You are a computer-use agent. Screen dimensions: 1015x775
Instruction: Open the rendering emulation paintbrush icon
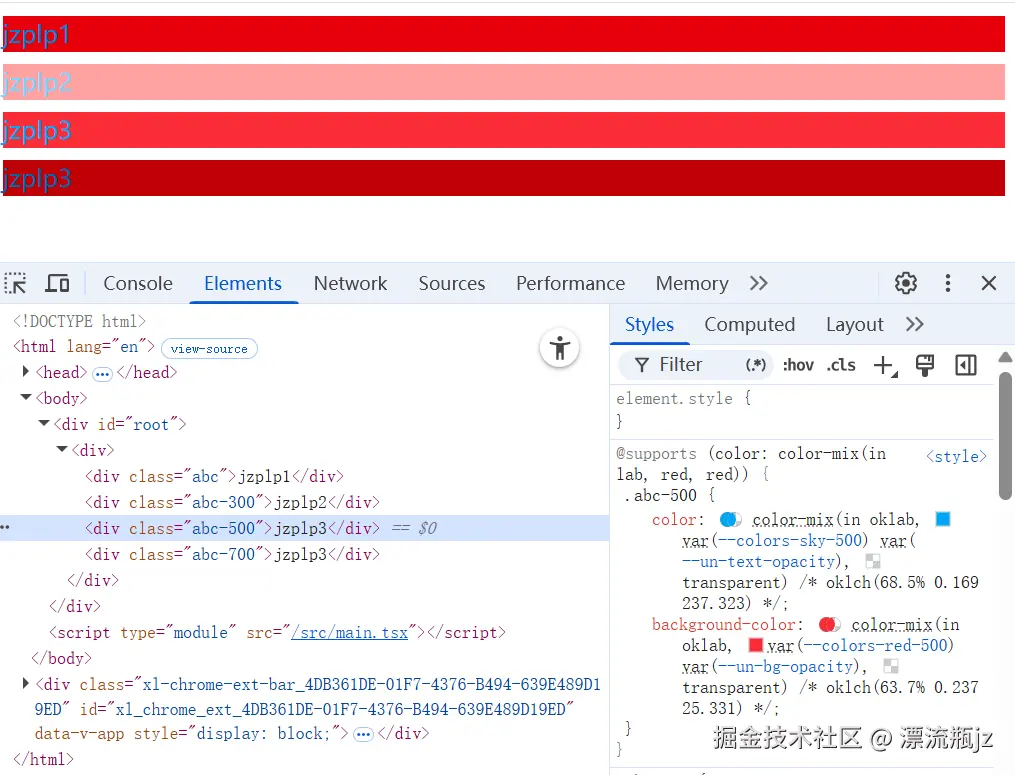924,365
